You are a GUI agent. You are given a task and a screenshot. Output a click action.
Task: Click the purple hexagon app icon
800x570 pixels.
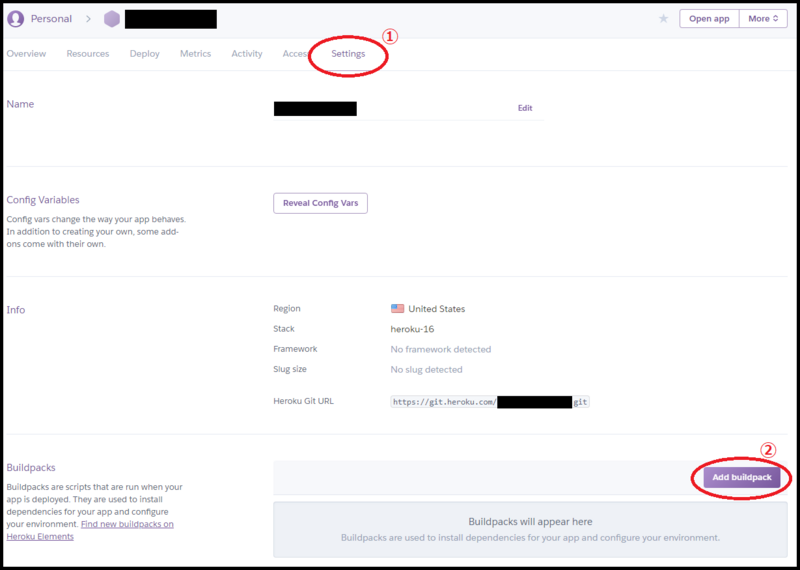point(111,18)
